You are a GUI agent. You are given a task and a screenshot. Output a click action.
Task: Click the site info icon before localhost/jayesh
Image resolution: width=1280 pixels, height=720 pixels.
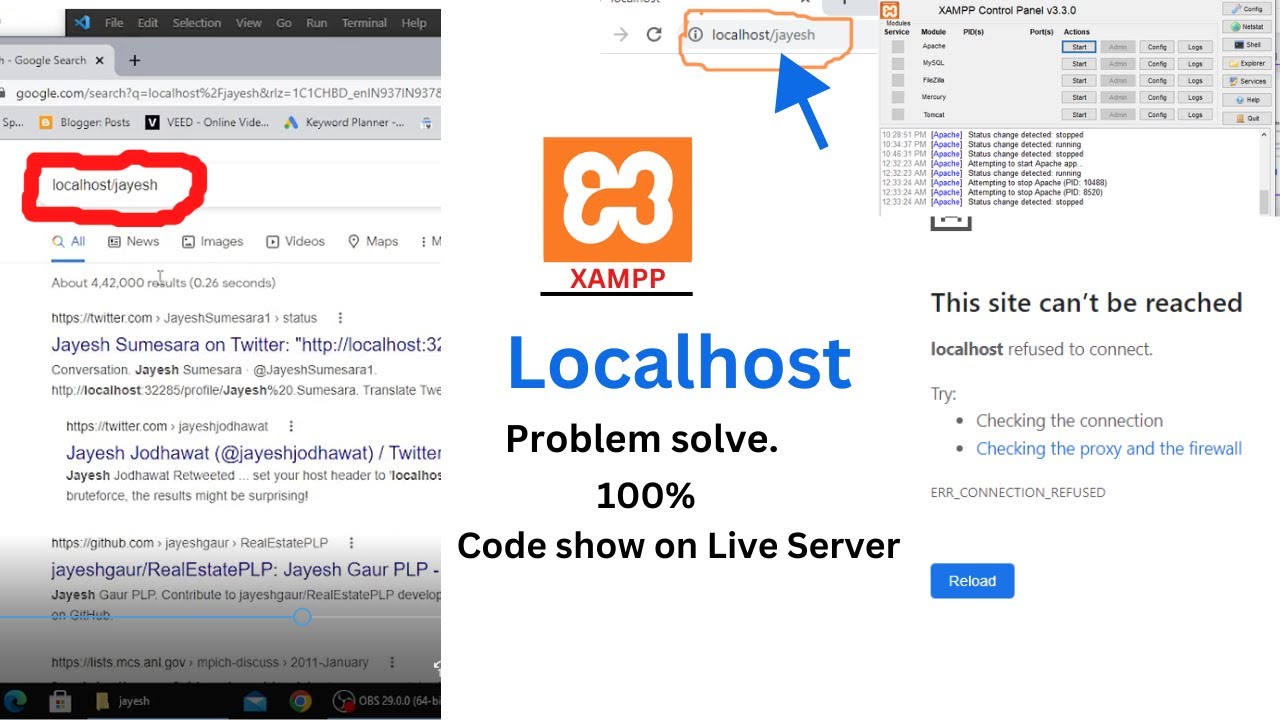click(x=696, y=34)
